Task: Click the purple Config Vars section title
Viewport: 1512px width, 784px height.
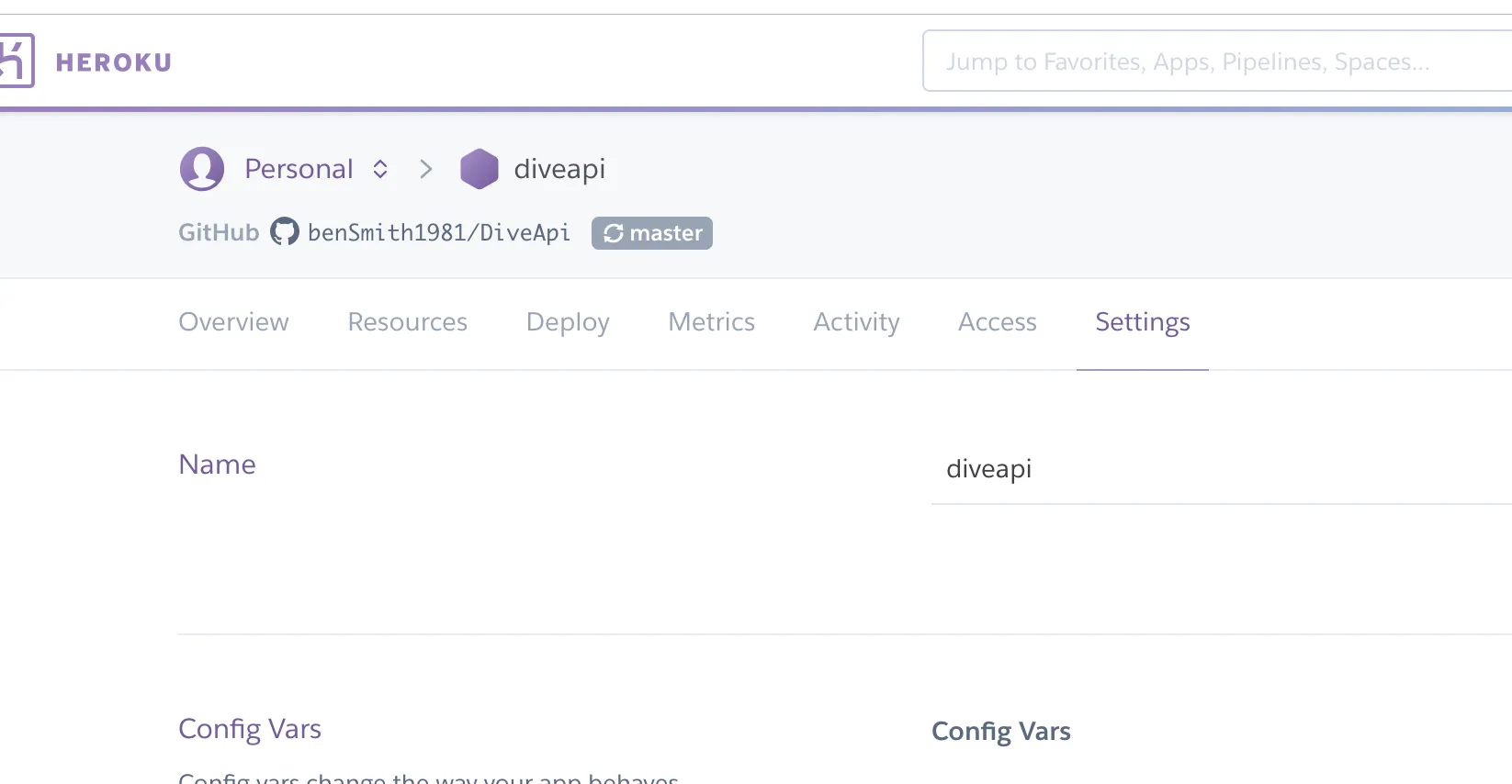Action: pyautogui.click(x=250, y=729)
